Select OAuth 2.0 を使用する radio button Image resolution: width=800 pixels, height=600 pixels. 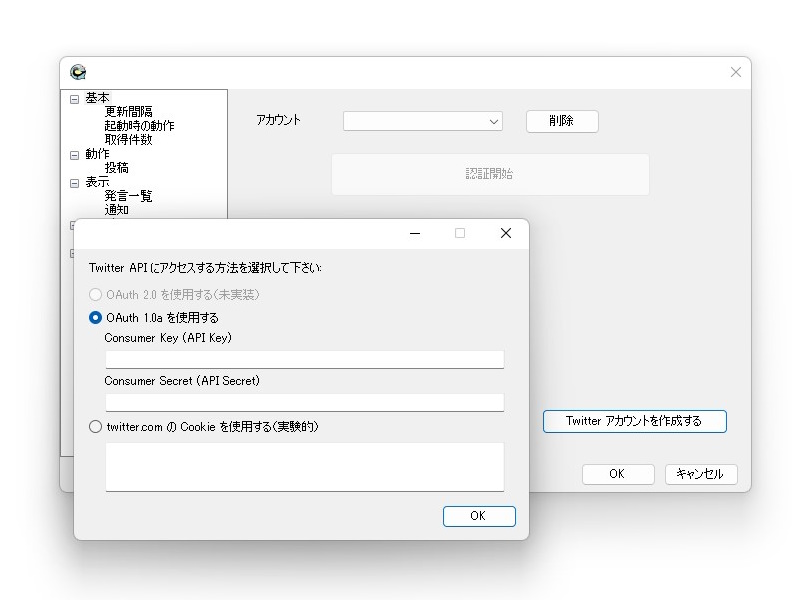click(x=95, y=294)
